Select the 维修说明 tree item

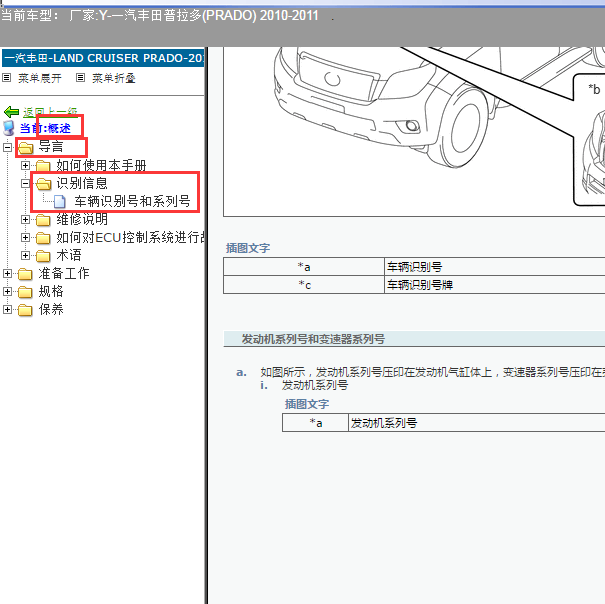coord(82,219)
